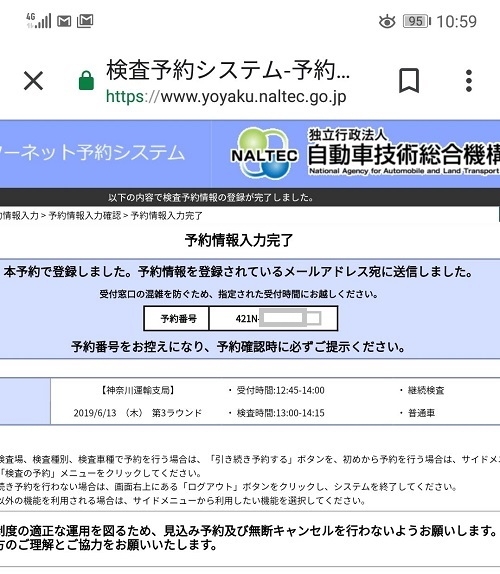Screen dimensions: 500x574
Task: Tap the ネット予約システム header text
Action: point(92,153)
